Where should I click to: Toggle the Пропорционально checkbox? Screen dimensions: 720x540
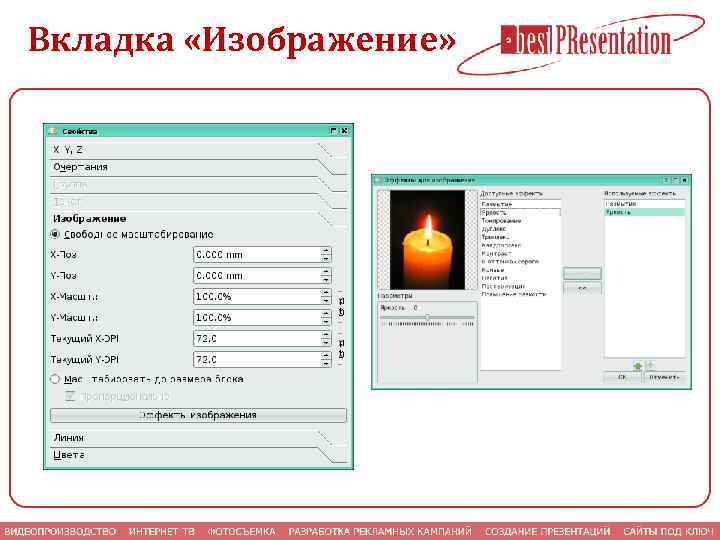70,396
